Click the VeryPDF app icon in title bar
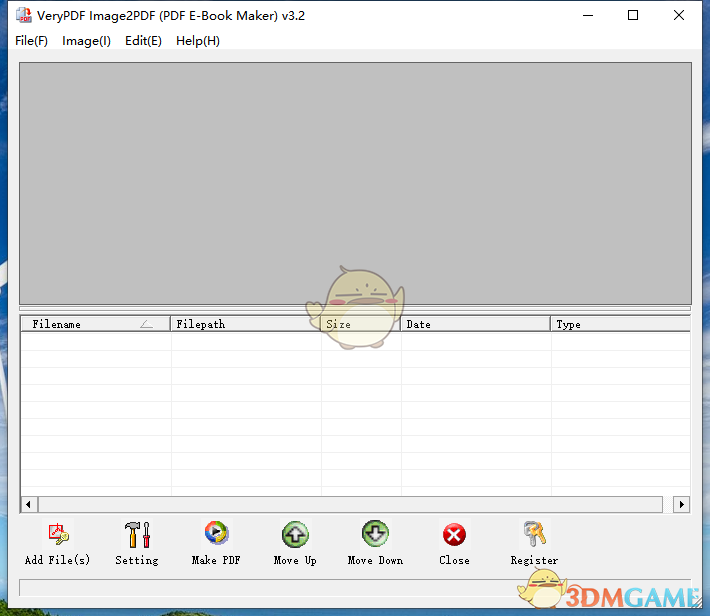 tap(24, 15)
